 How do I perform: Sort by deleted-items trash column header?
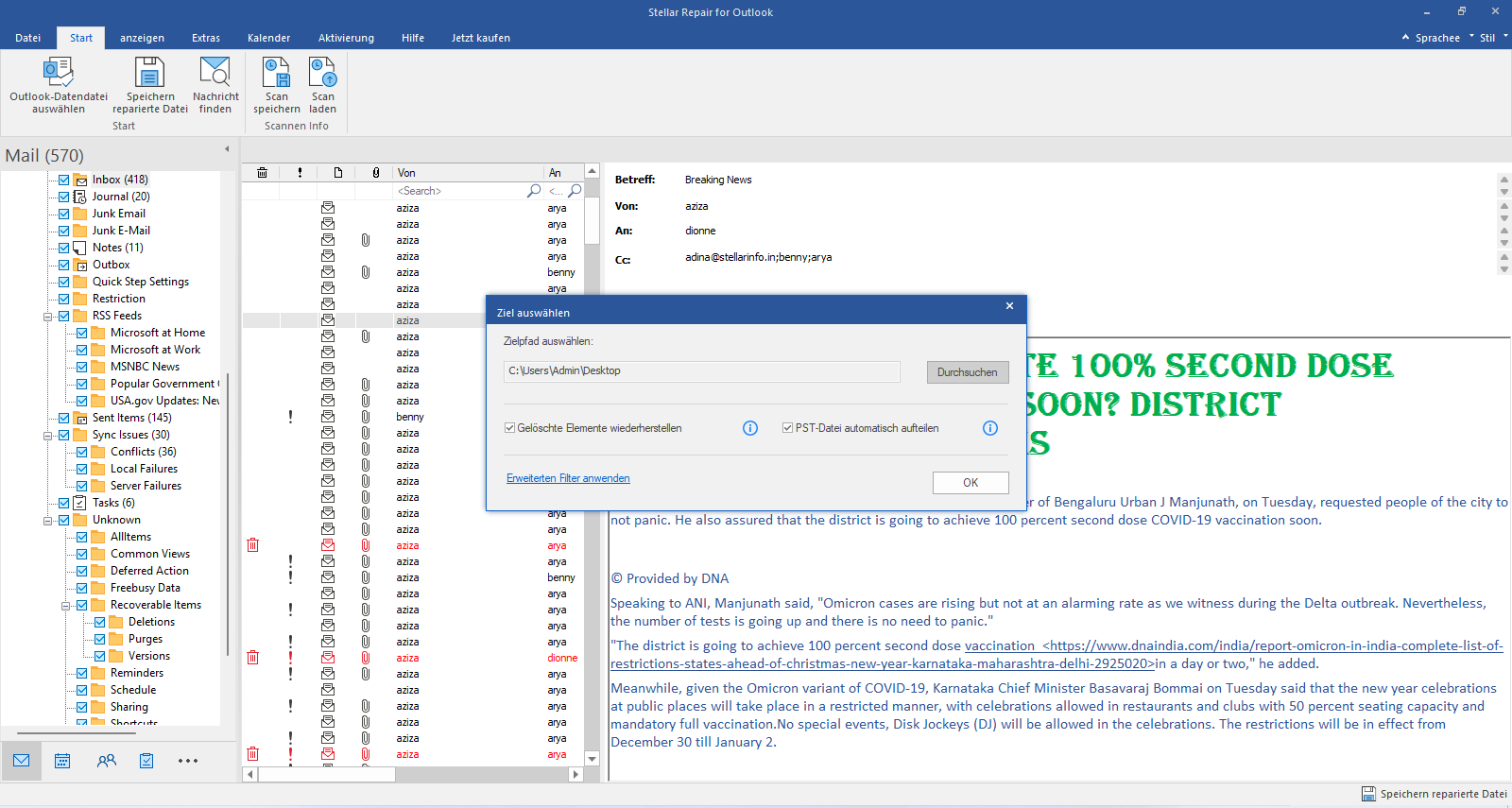[262, 173]
